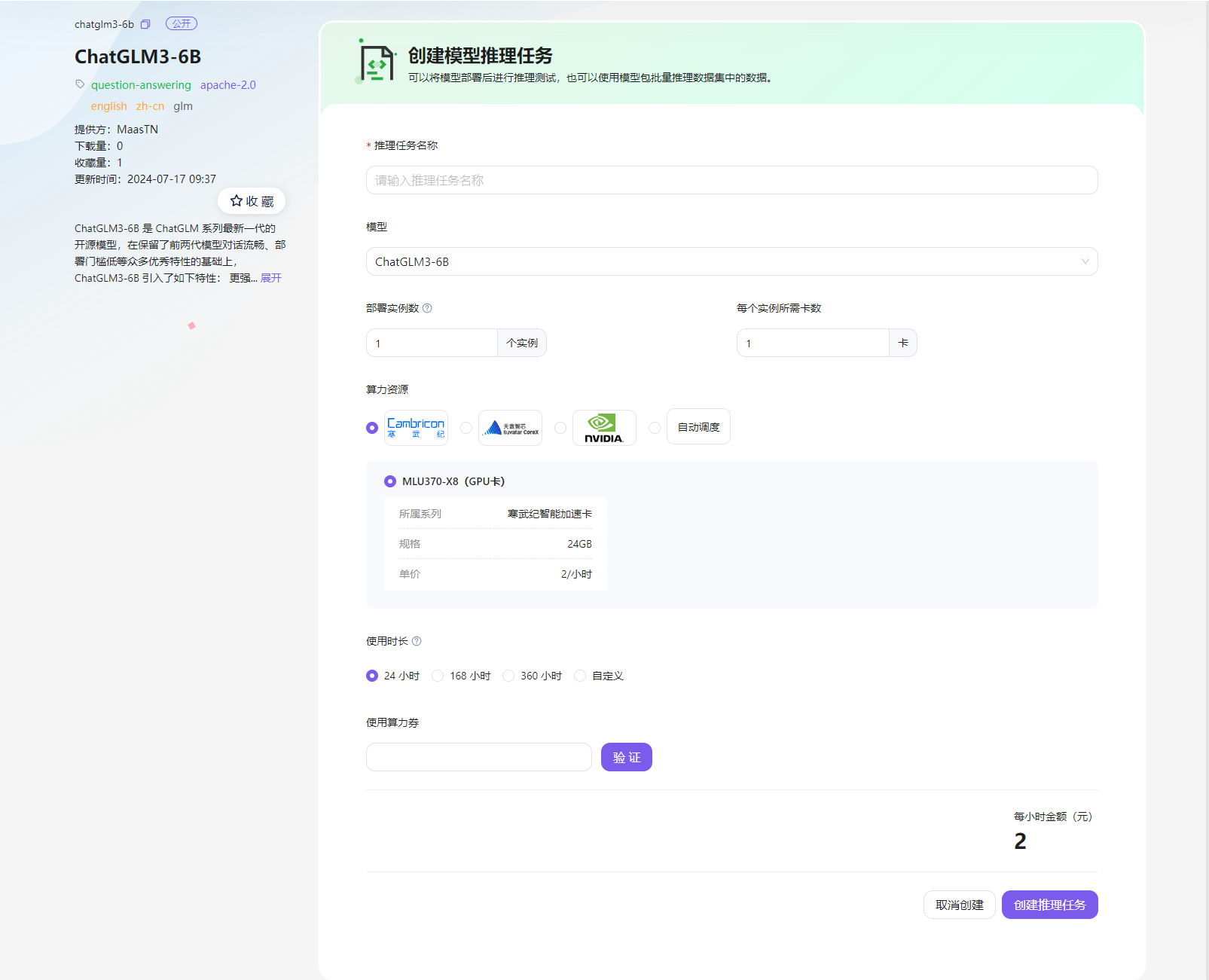The width and height of the screenshot is (1209, 980).
Task: Click the tag icon beside question-answering
Action: [x=80, y=84]
